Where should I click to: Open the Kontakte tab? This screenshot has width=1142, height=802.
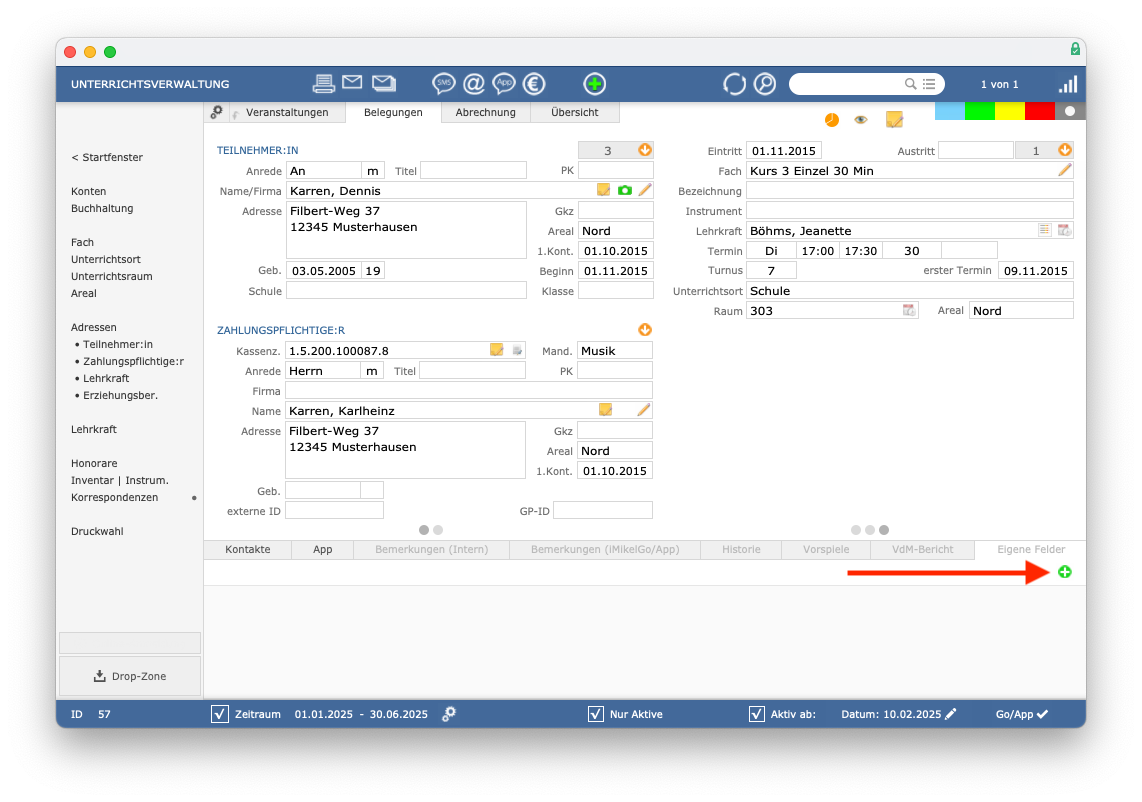248,549
